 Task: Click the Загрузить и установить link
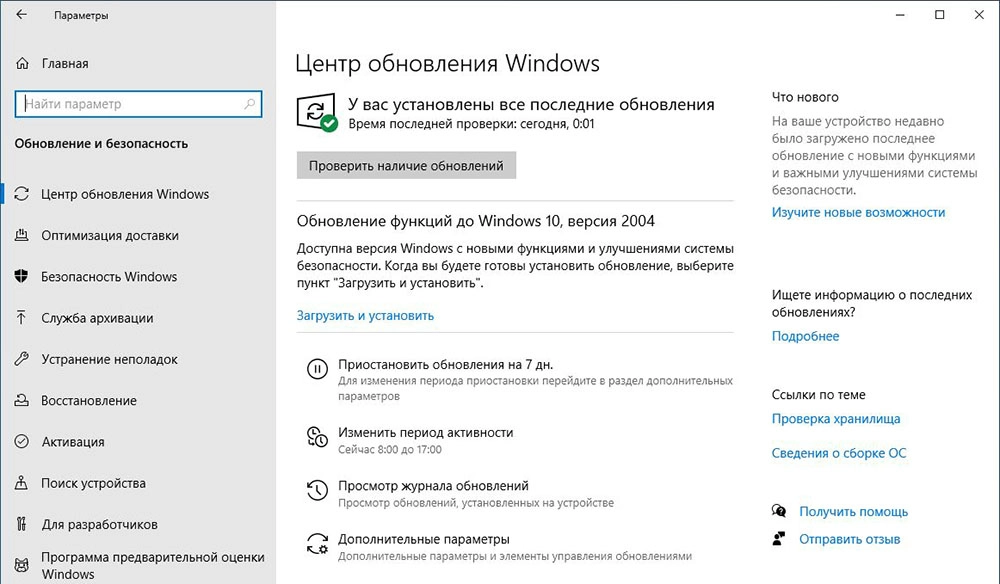click(365, 315)
